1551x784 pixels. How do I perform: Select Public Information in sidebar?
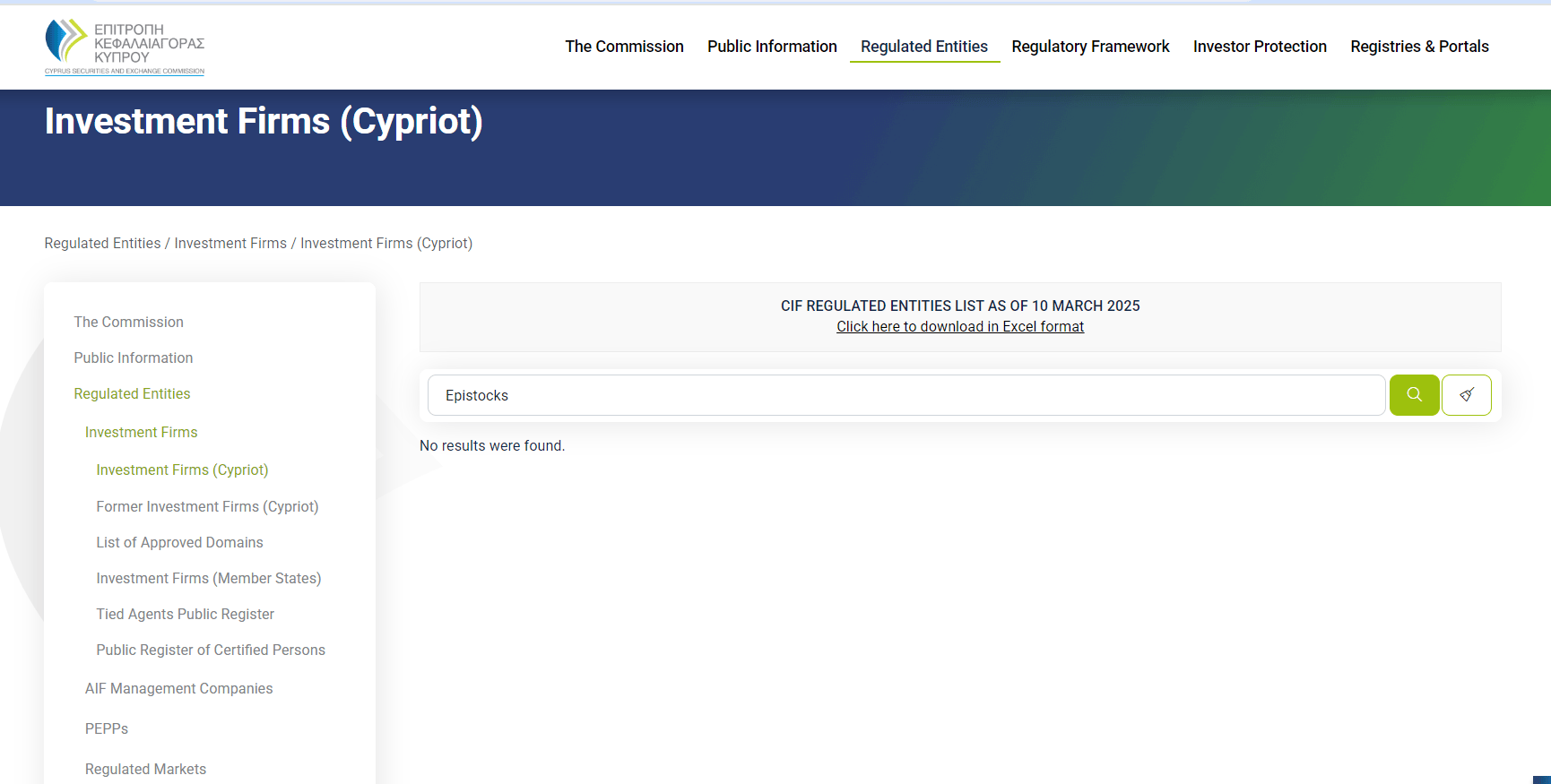click(134, 358)
